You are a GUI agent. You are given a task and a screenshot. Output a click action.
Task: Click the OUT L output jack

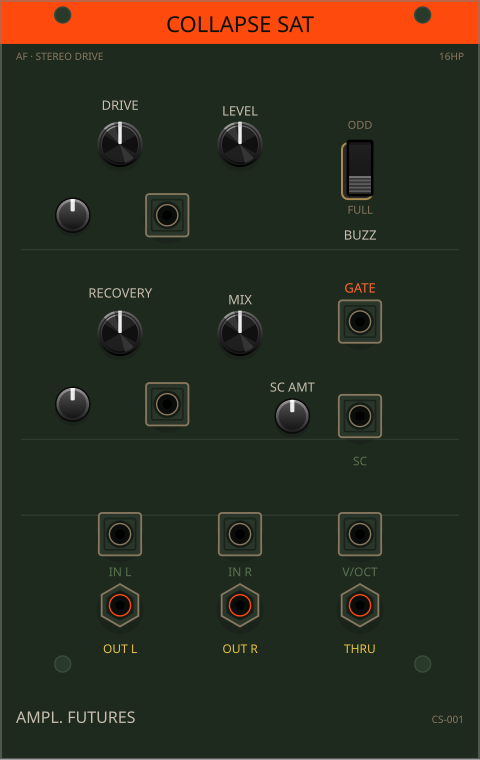[x=120, y=605]
